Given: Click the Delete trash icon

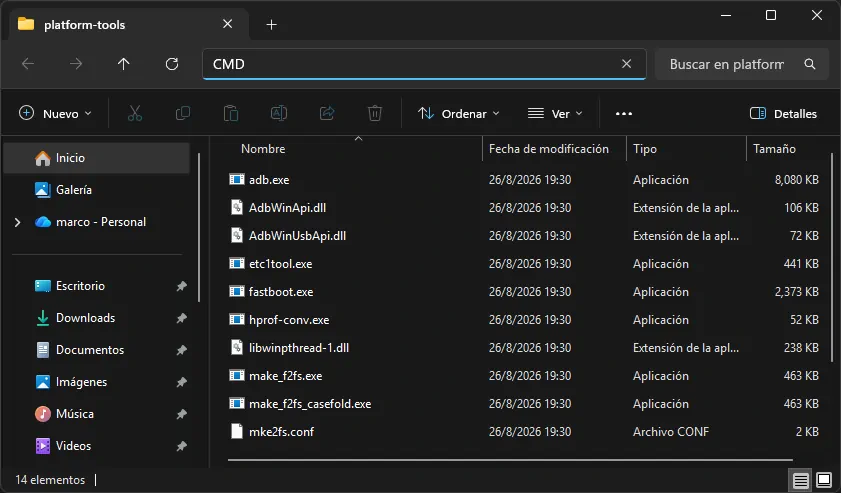Looking at the screenshot, I should click(x=374, y=113).
